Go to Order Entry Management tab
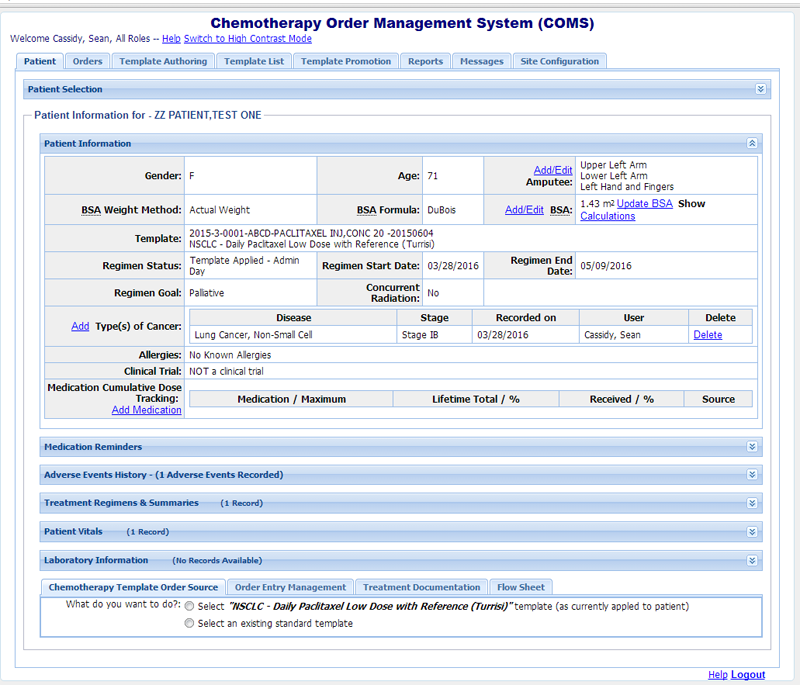This screenshot has height=685, width=800. pos(290,587)
